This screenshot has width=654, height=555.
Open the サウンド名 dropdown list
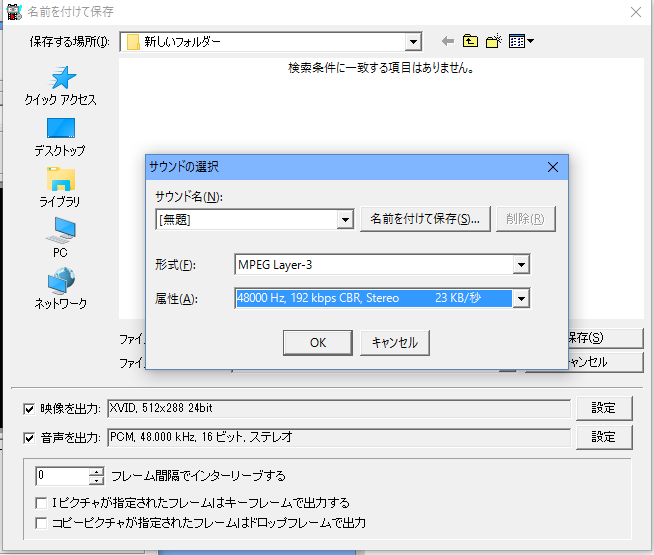pos(345,219)
